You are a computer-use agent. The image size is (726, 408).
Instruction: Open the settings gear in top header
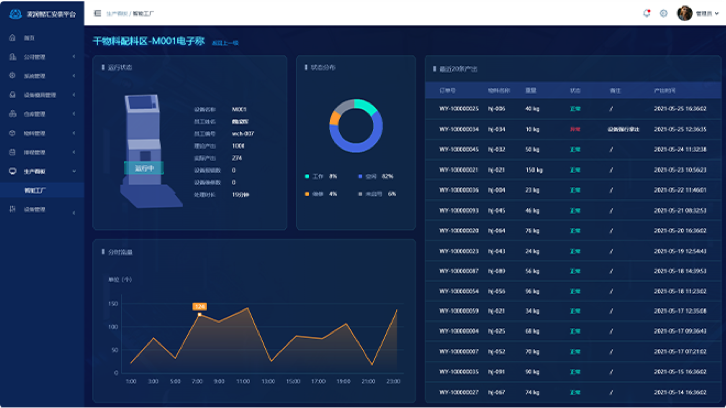click(x=663, y=13)
